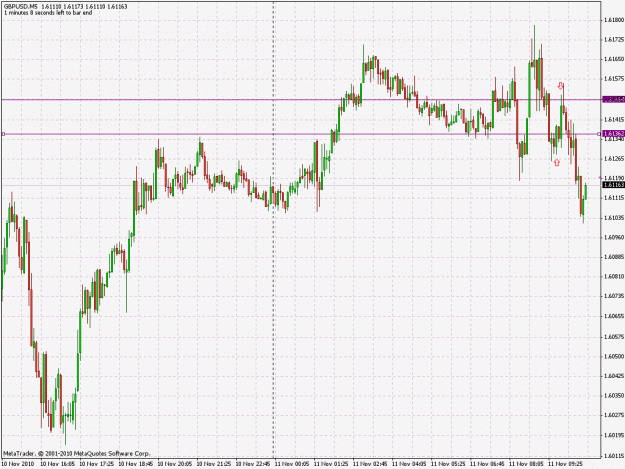This screenshot has width=625, height=469.
Task: Click the 1.61265 price axis label
Action: point(614,159)
